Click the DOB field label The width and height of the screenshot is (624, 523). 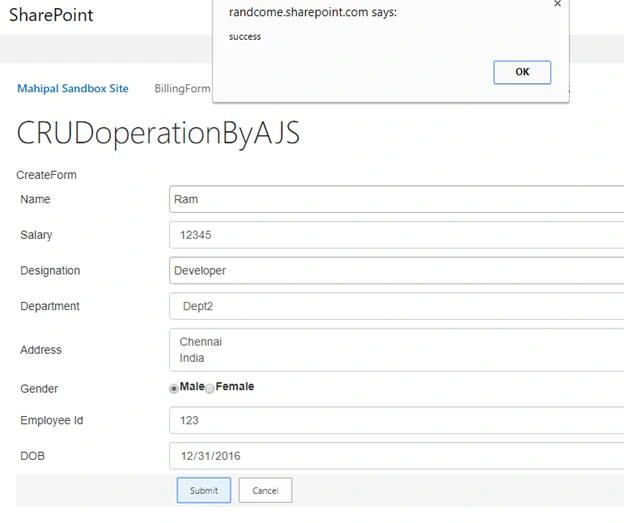pyautogui.click(x=32, y=456)
